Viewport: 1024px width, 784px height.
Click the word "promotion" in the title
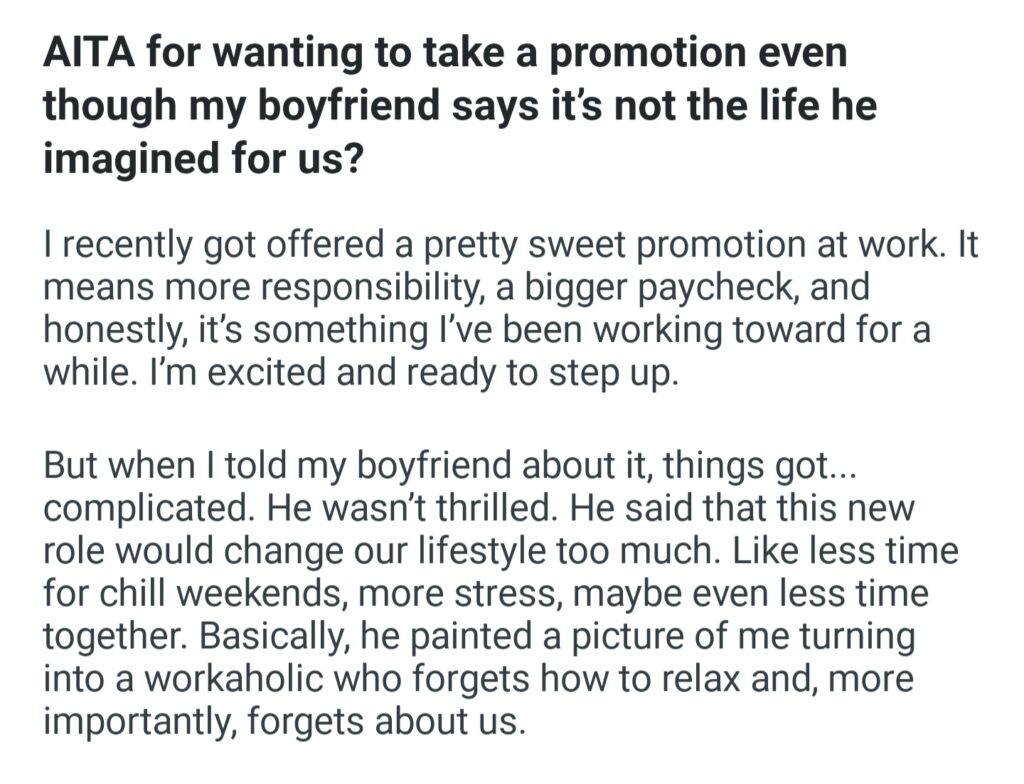pyautogui.click(x=658, y=53)
